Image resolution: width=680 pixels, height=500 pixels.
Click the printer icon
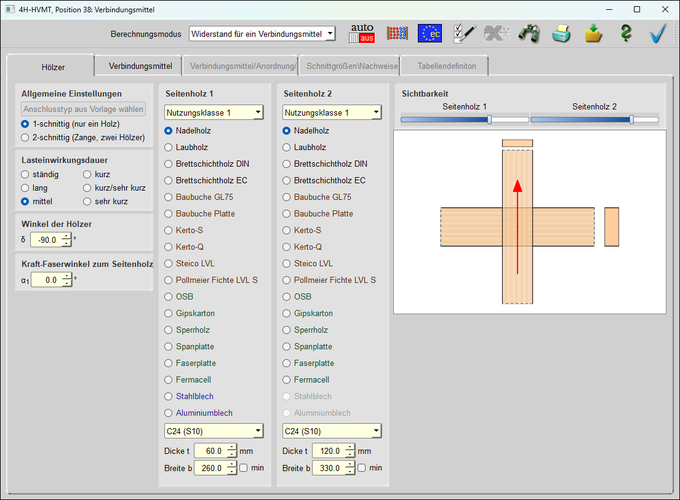[x=562, y=34]
